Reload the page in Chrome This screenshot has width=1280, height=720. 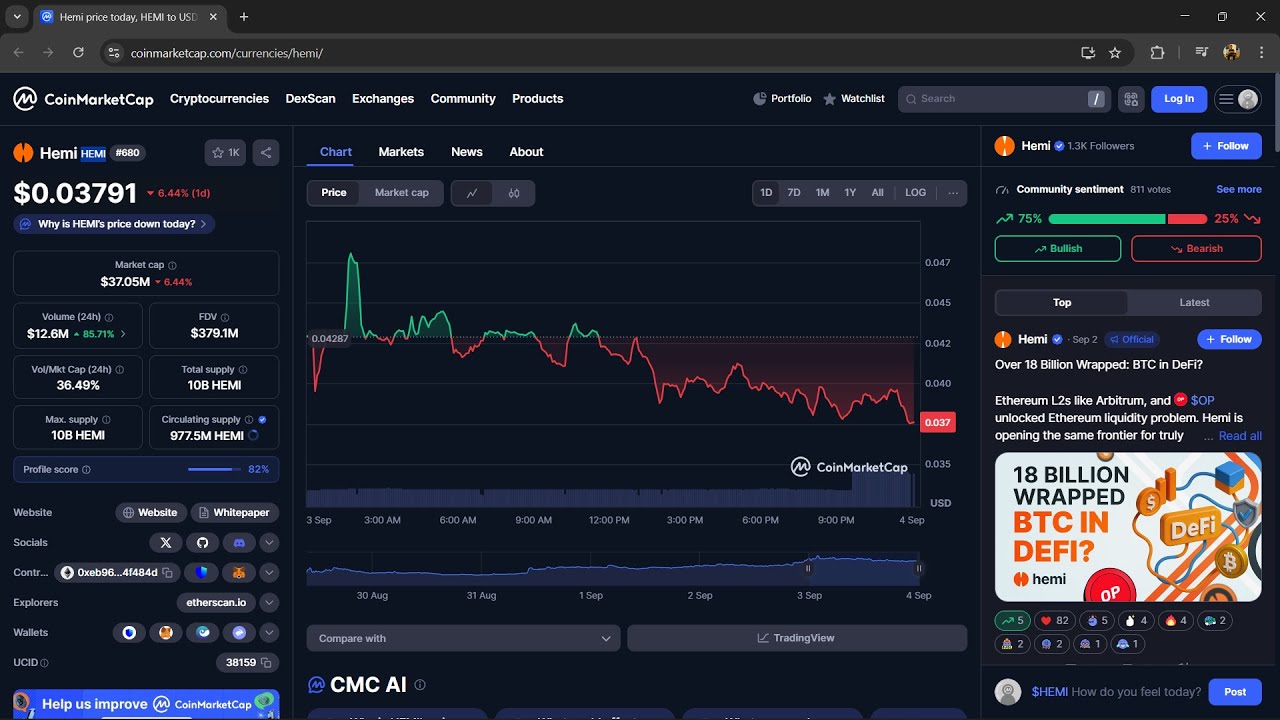point(78,52)
